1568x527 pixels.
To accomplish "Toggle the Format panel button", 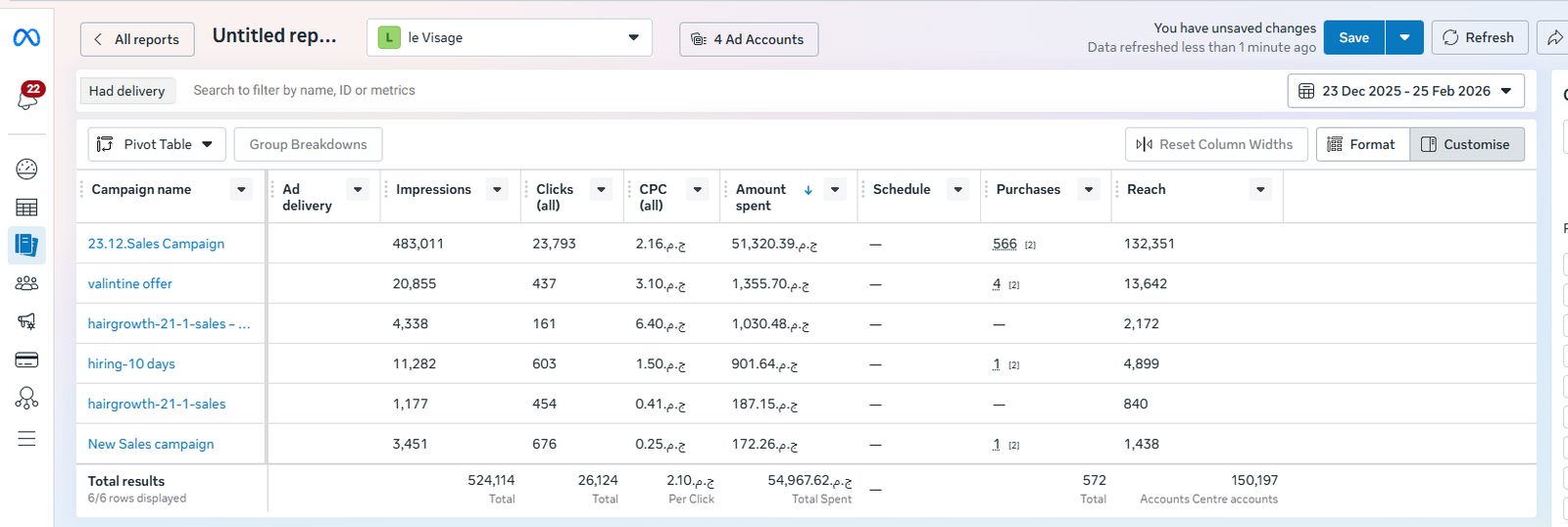I will [x=1362, y=144].
